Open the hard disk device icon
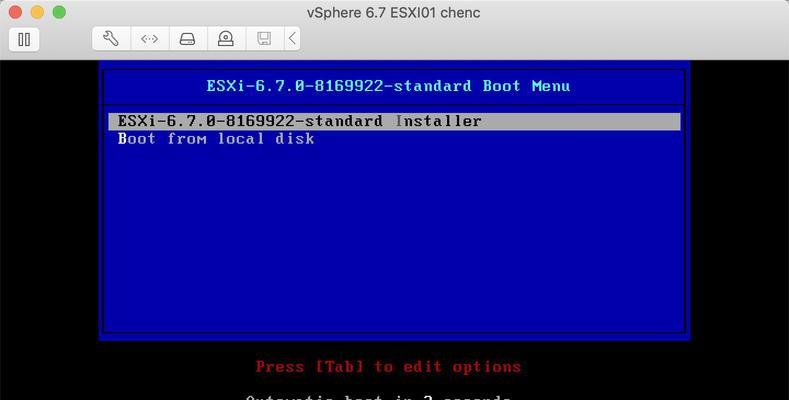Image resolution: width=789 pixels, height=400 pixels. pyautogui.click(x=187, y=39)
